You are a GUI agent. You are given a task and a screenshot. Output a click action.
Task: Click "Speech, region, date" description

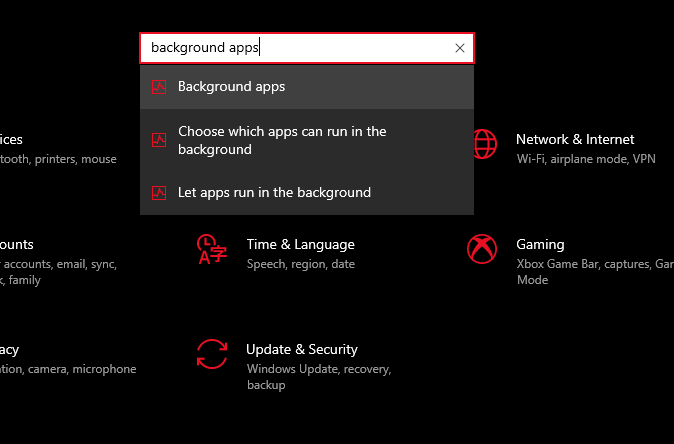tap(301, 264)
